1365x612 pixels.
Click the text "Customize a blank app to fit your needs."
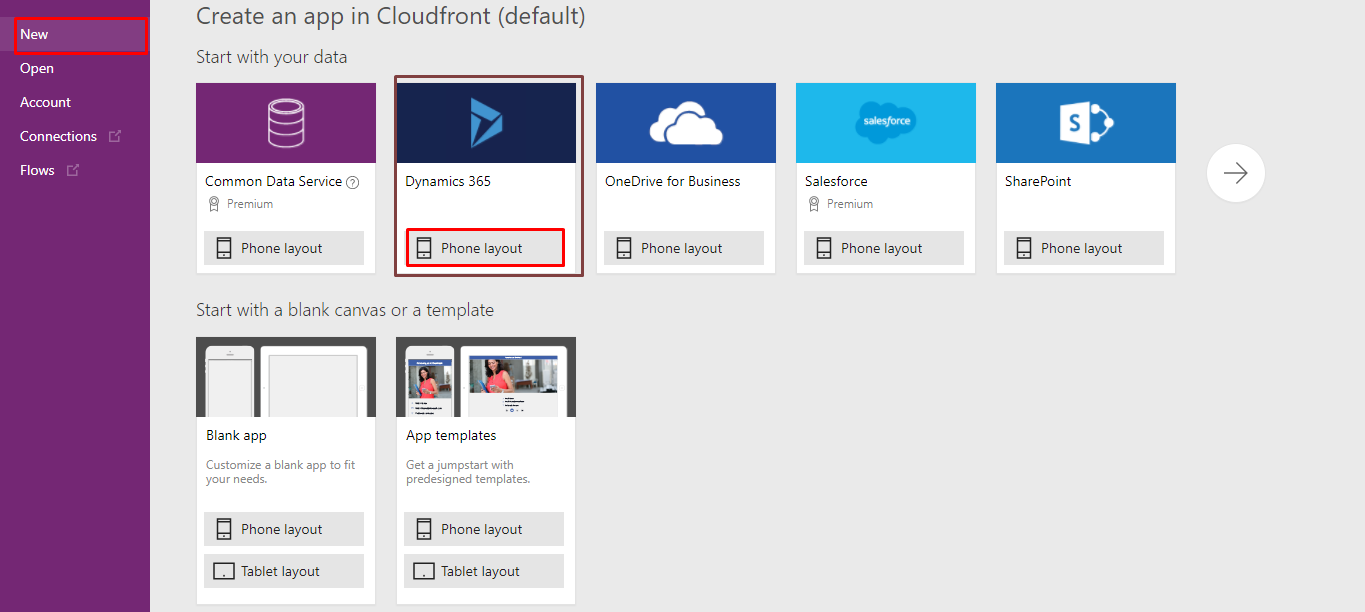281,472
